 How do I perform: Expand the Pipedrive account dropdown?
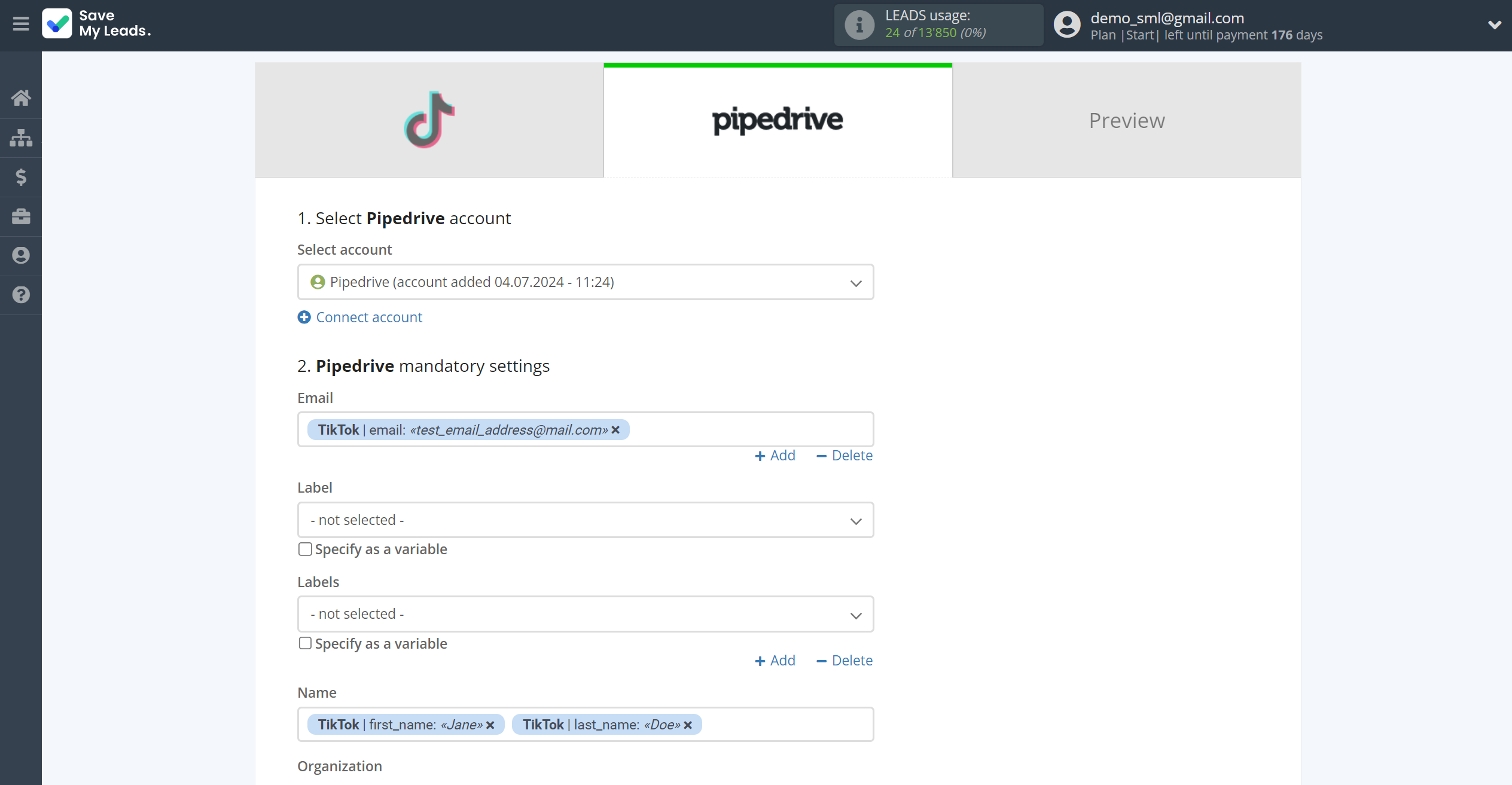(857, 282)
